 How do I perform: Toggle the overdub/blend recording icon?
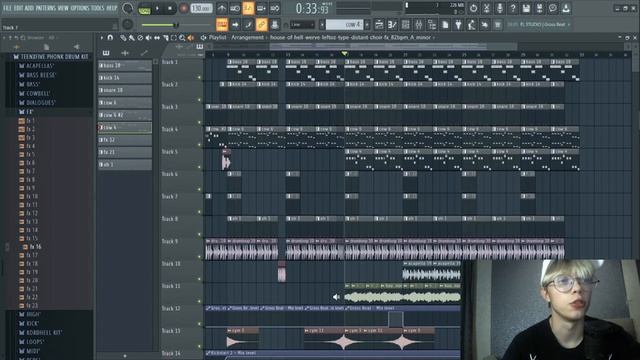click(262, 8)
